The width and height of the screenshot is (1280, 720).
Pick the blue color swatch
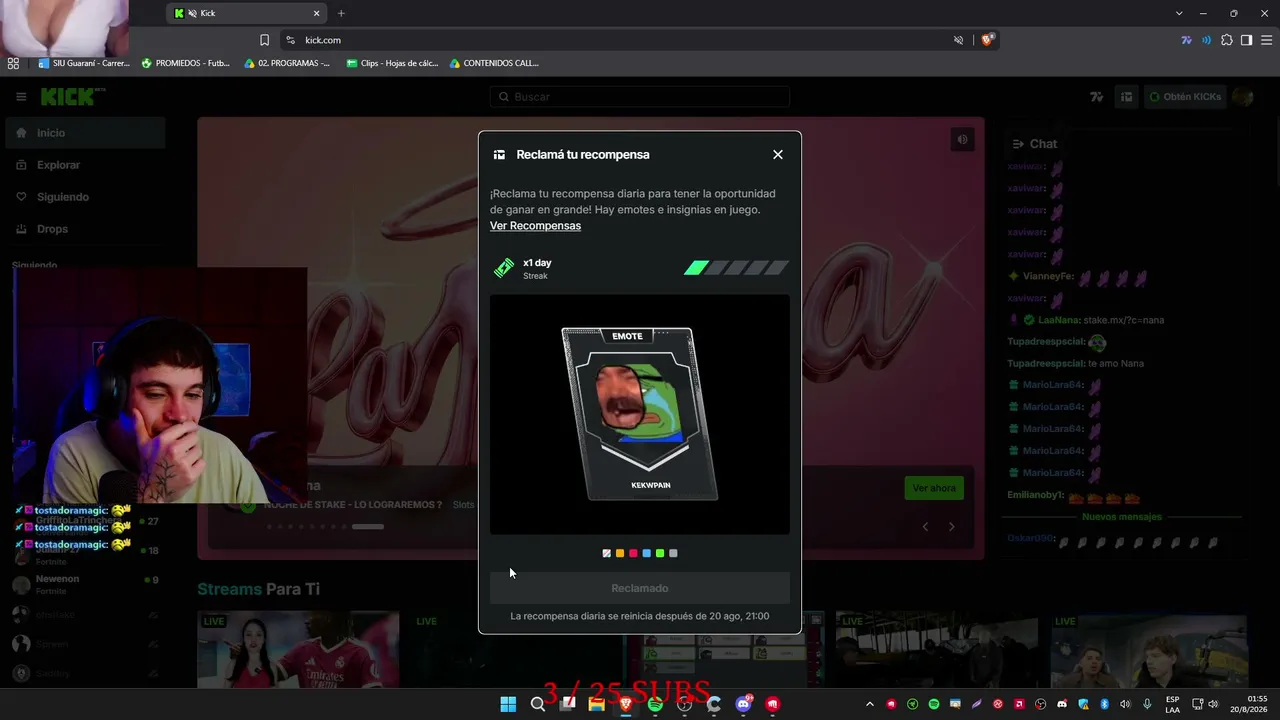(x=647, y=553)
